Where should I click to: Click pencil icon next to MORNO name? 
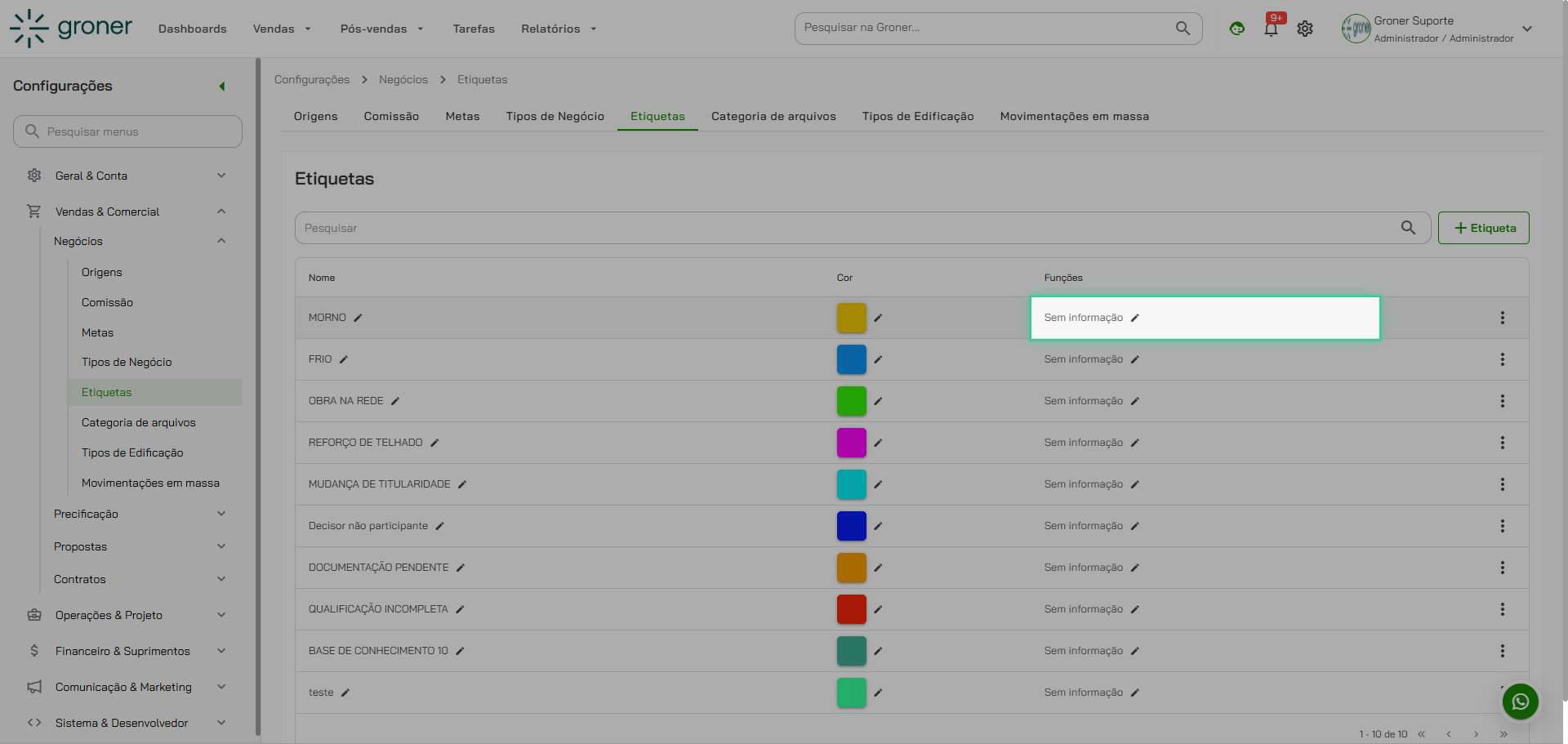point(358,318)
